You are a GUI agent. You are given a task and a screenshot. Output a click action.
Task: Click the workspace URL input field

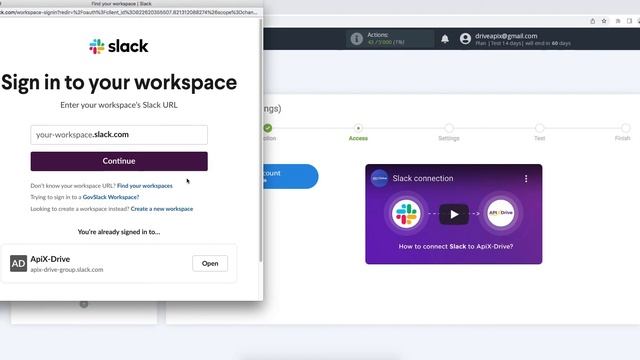tap(119, 135)
